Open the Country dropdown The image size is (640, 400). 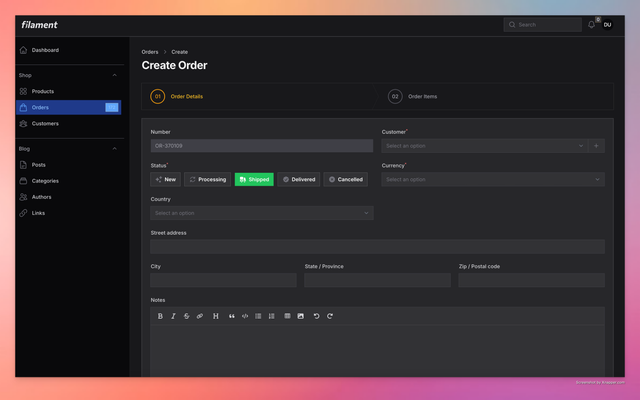point(262,213)
